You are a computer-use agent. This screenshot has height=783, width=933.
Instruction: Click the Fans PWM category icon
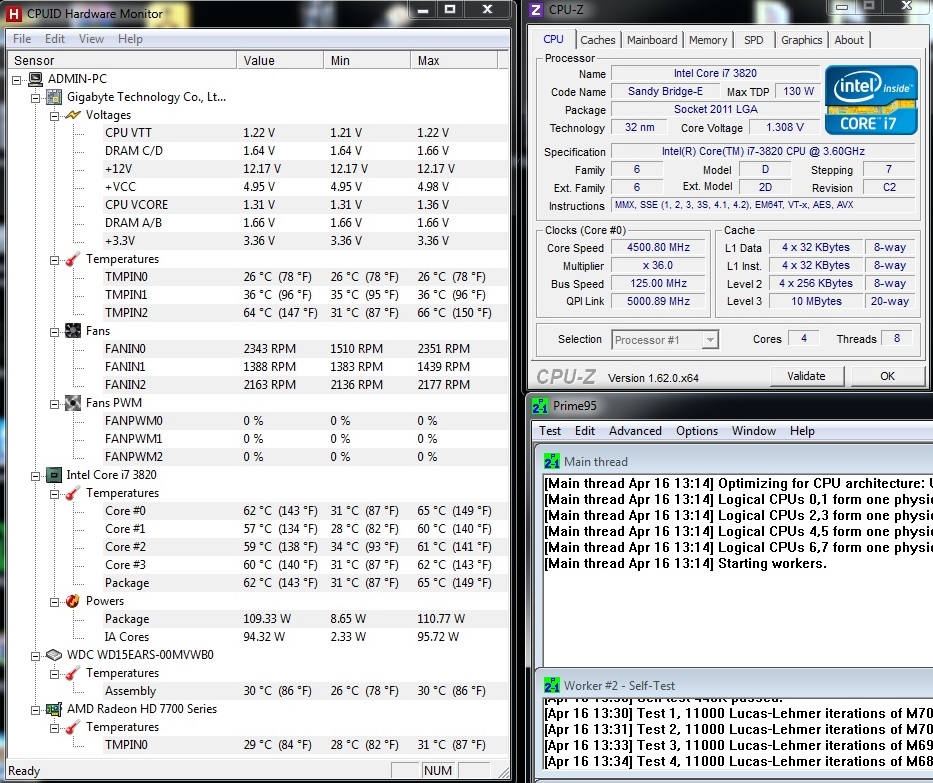click(73, 403)
